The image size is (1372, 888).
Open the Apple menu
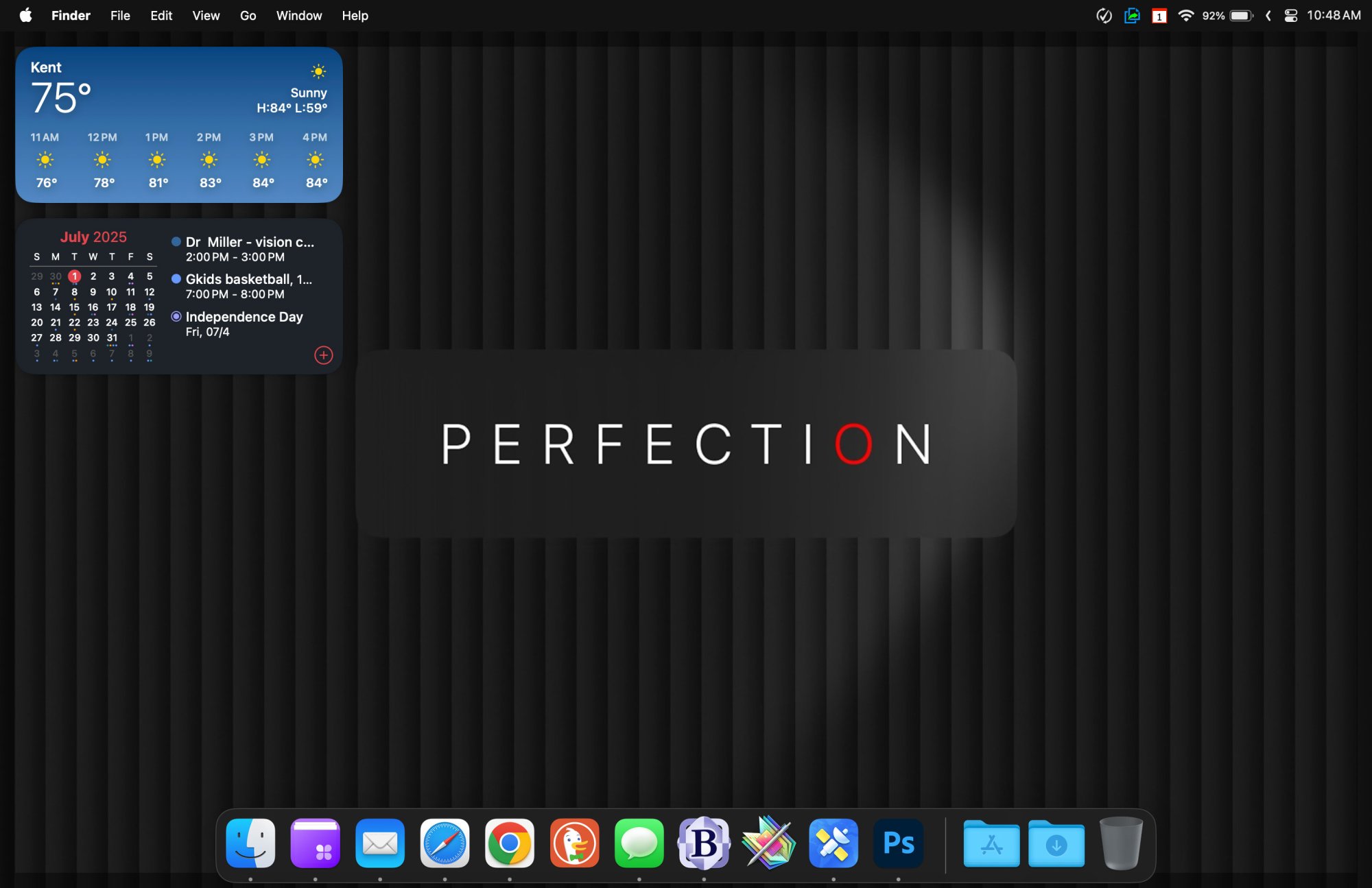point(25,16)
